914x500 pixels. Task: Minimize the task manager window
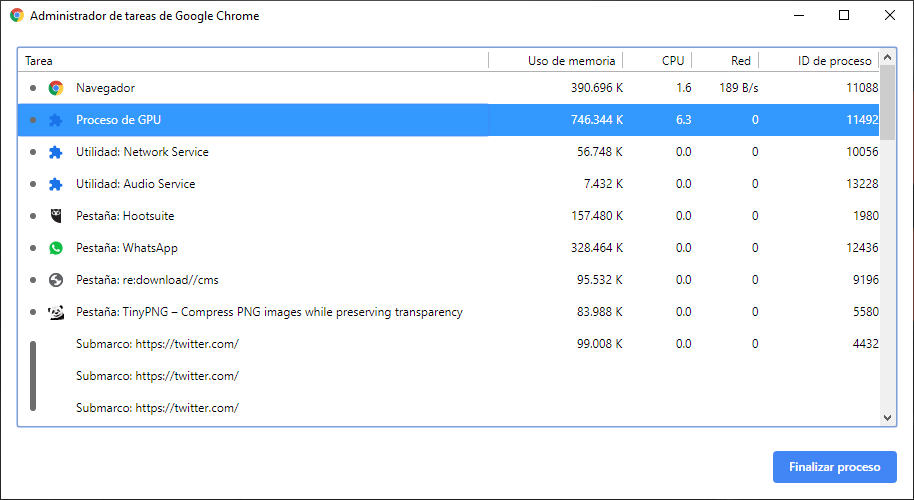[x=797, y=16]
